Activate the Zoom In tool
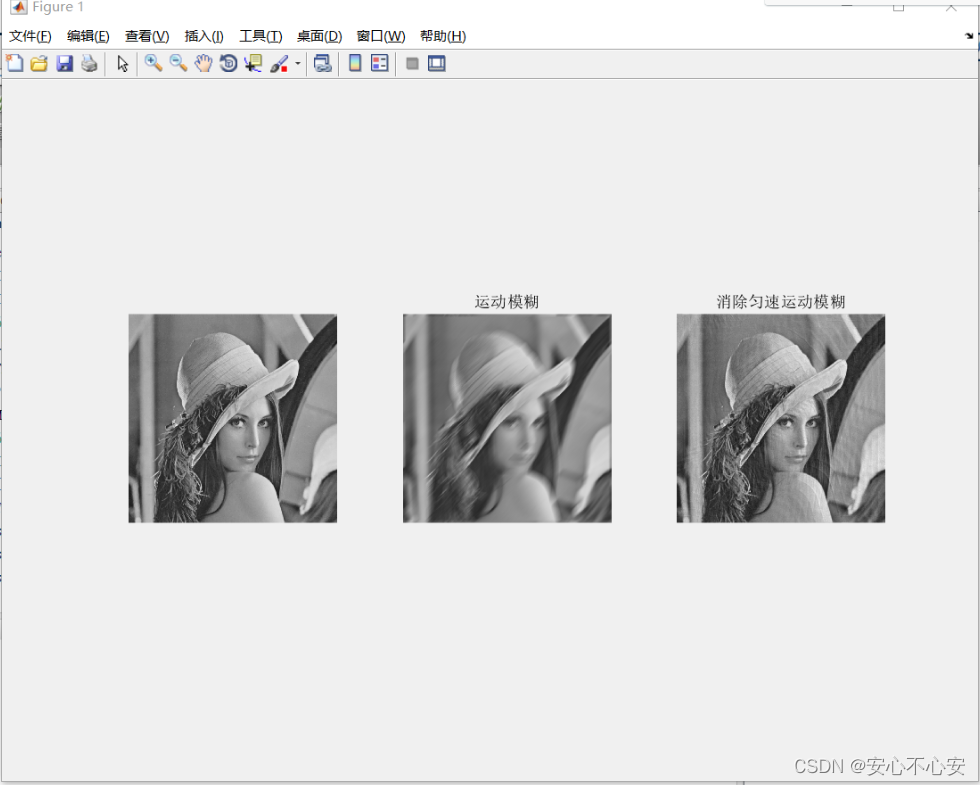 pyautogui.click(x=153, y=63)
